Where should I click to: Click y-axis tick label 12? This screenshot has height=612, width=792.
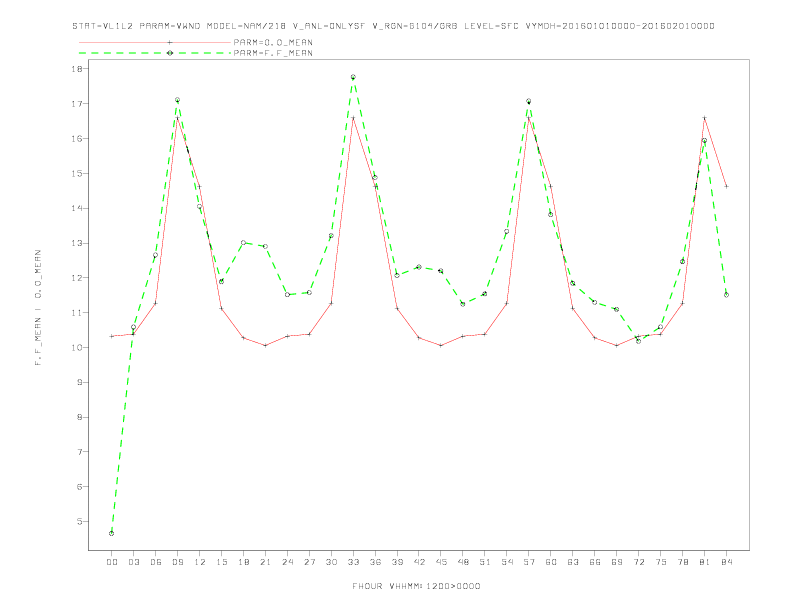(79, 278)
